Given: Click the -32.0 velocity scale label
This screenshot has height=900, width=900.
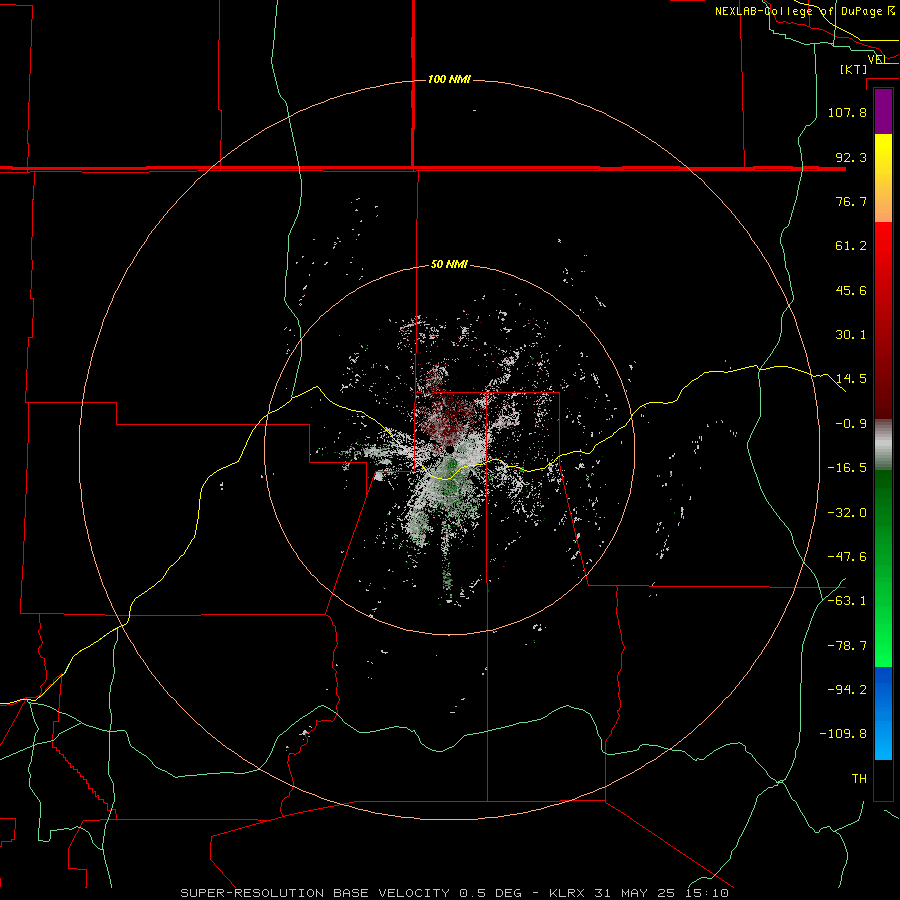Looking at the screenshot, I should click(847, 513).
